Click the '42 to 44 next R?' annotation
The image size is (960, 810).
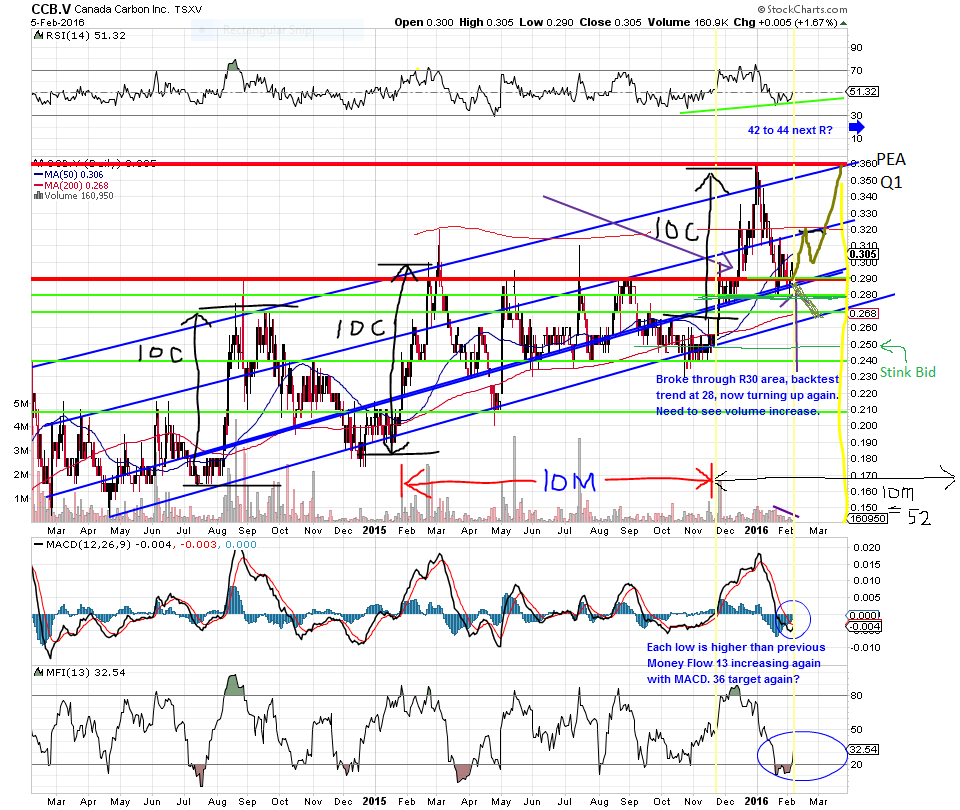tap(791, 130)
